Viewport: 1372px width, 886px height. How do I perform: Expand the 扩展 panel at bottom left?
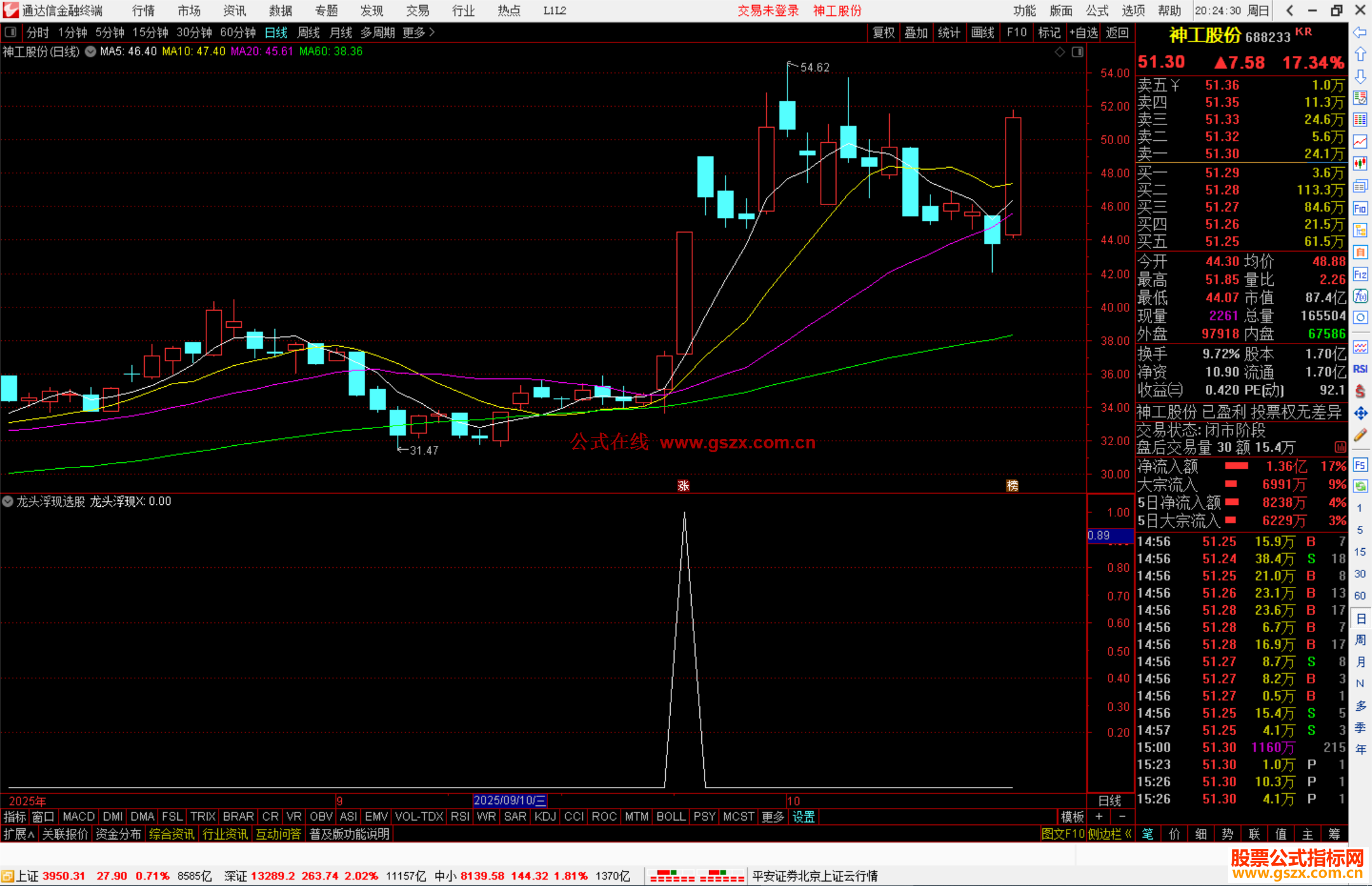point(18,834)
